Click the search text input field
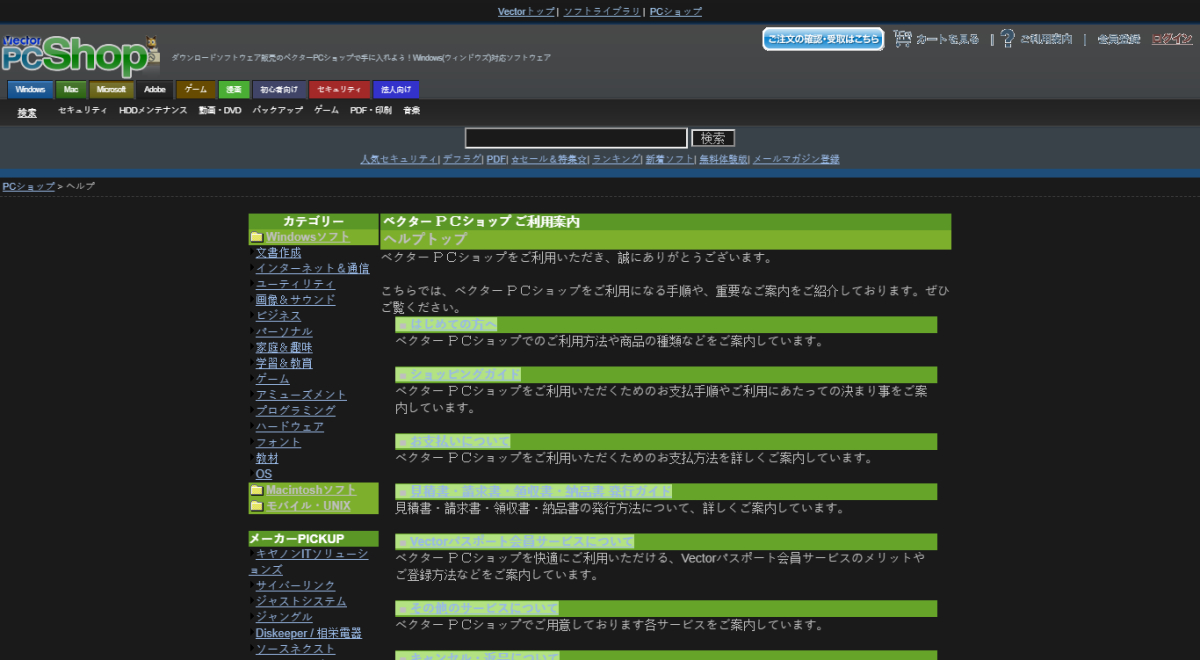 576,138
